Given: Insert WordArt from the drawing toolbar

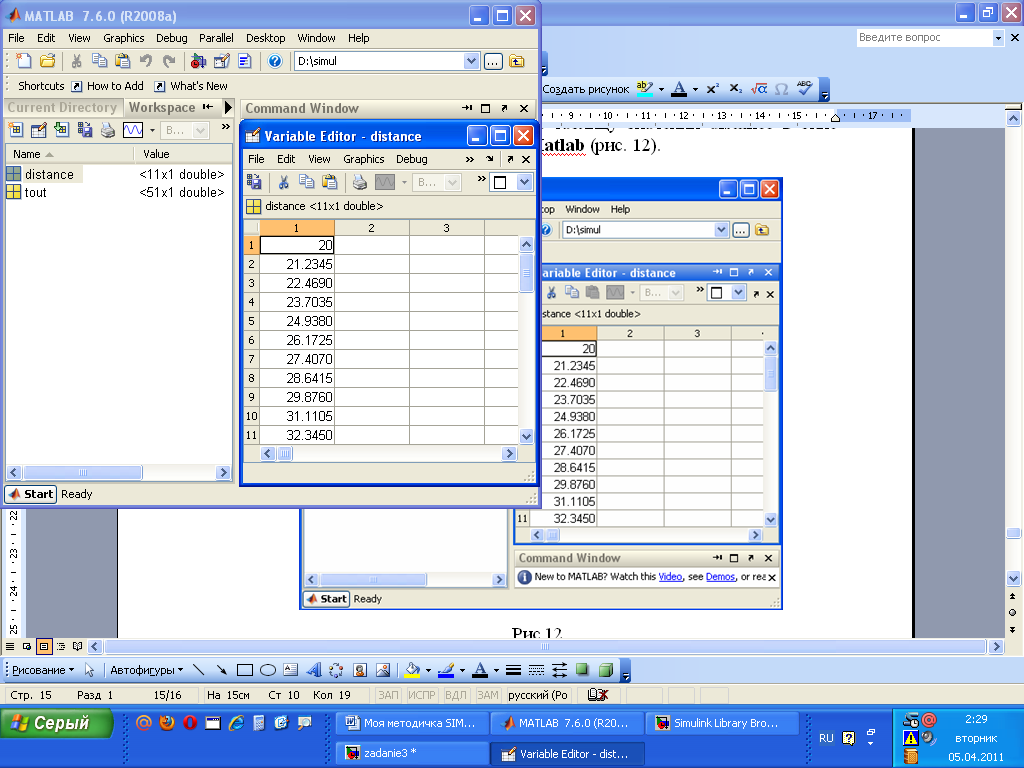Looking at the screenshot, I should point(314,670).
